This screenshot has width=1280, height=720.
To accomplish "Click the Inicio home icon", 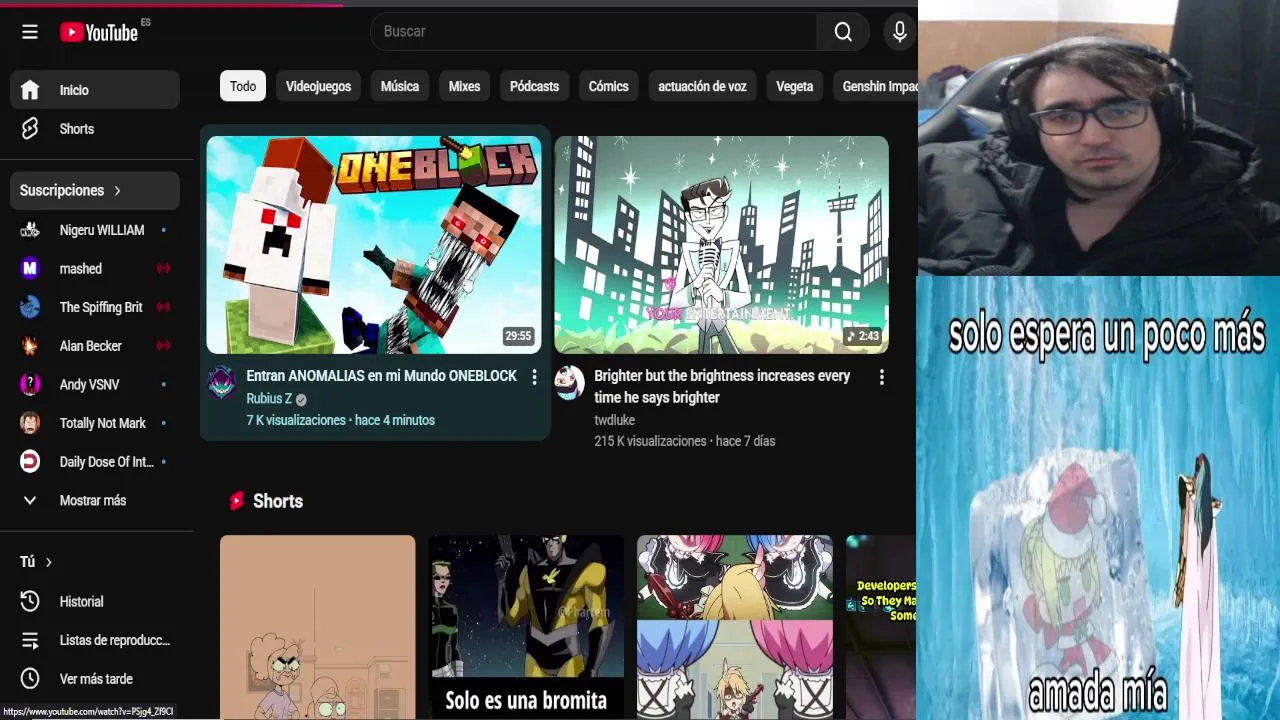I will (30, 90).
